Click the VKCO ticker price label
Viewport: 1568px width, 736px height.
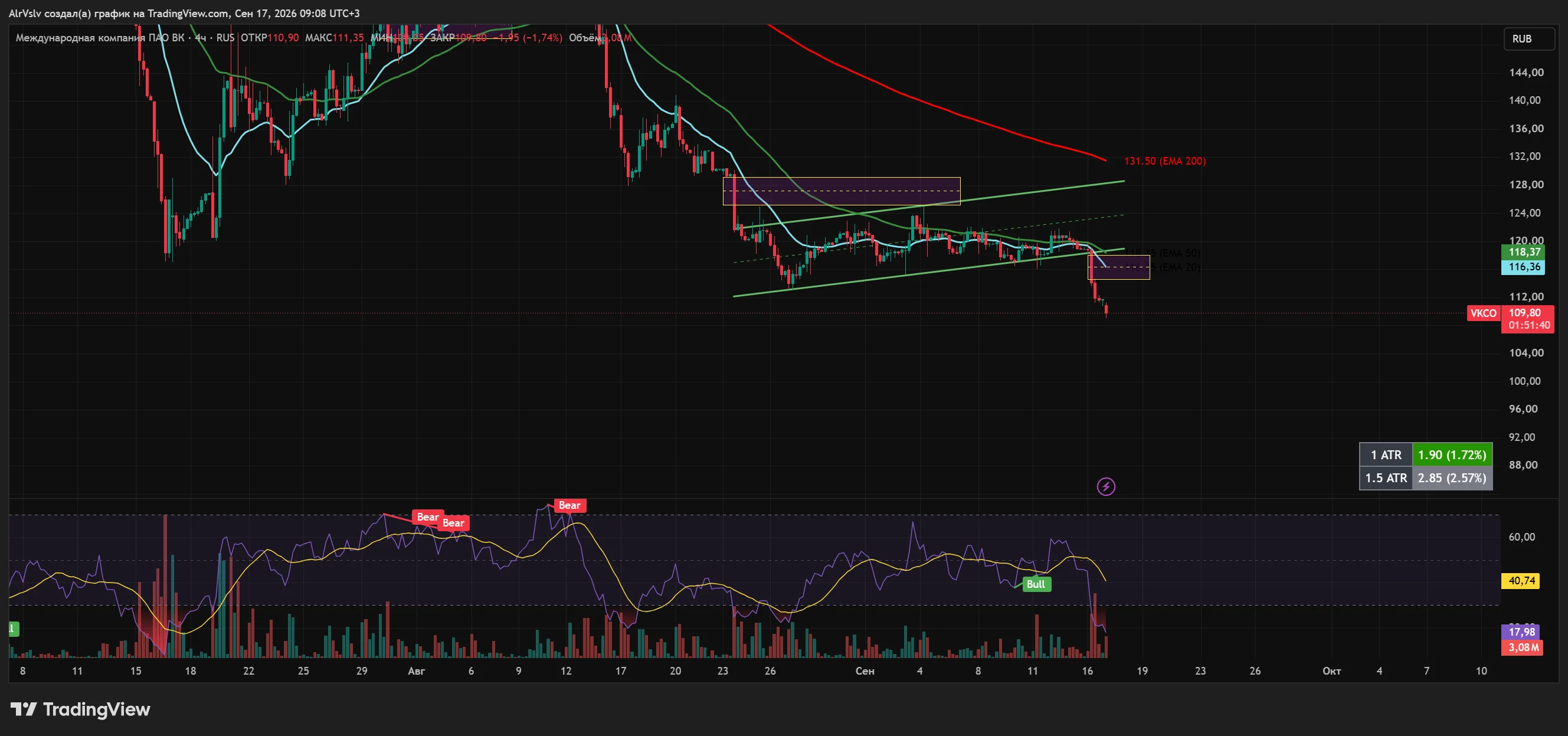point(1483,313)
